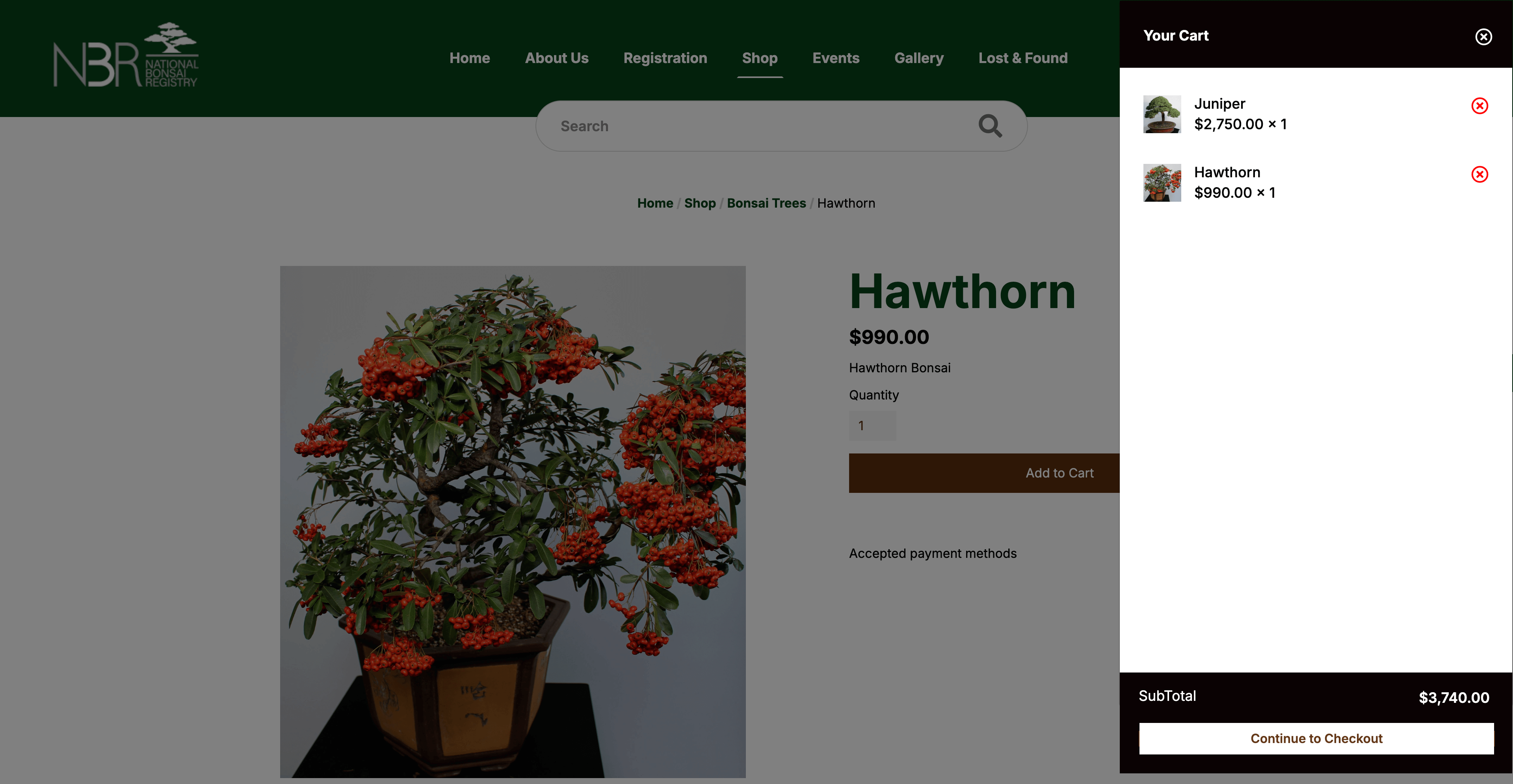Select Shop in the navigation

tap(759, 58)
